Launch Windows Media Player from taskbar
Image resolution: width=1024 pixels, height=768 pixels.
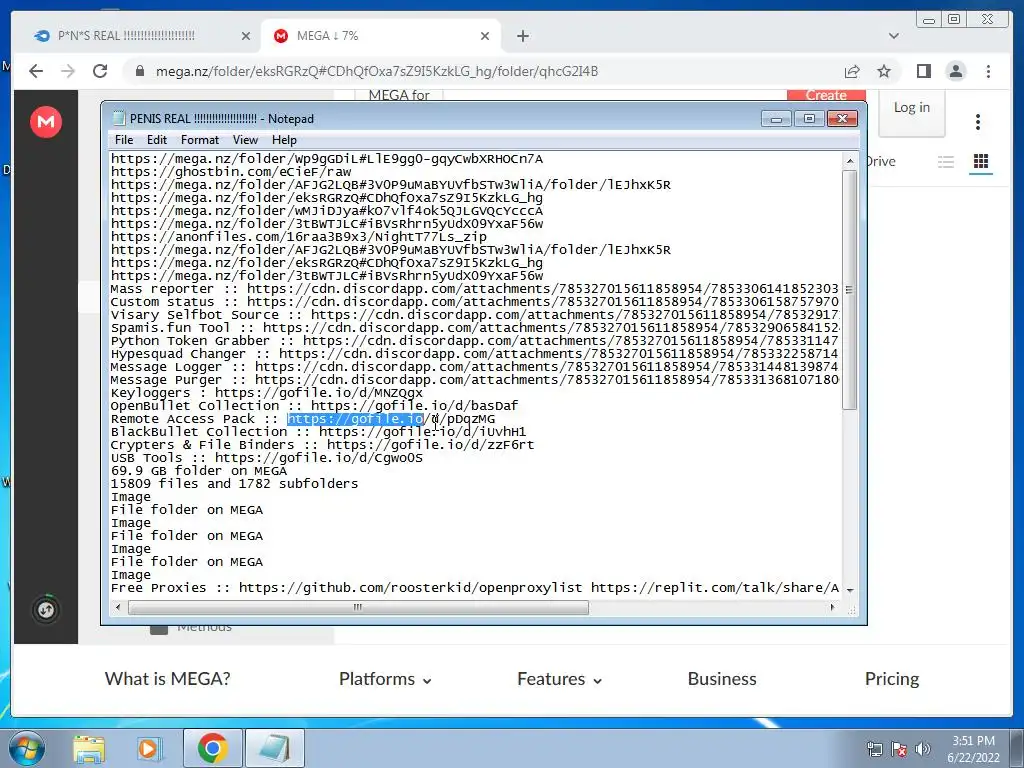click(x=149, y=749)
